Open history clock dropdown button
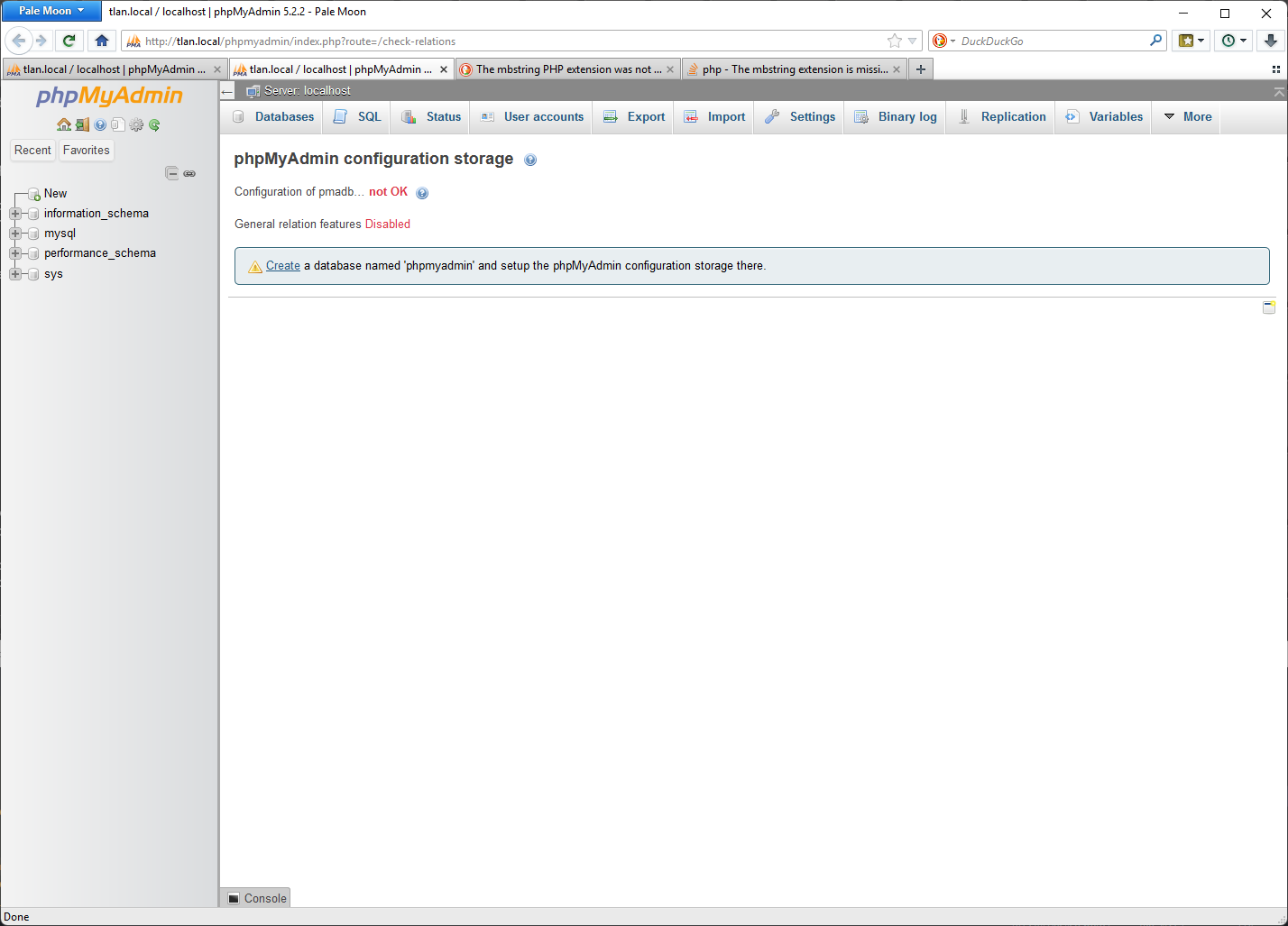Screen dimensions: 1288x926 (1233, 41)
